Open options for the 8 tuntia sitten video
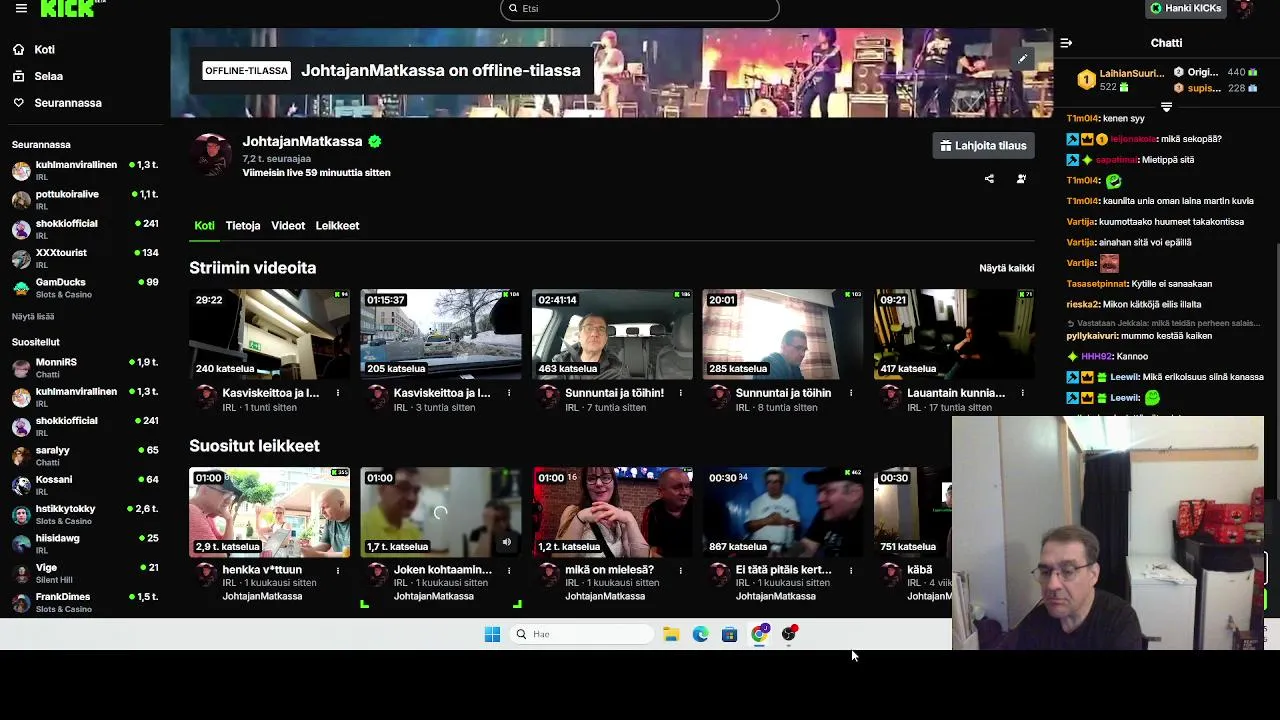This screenshot has height=720, width=1280. point(851,393)
